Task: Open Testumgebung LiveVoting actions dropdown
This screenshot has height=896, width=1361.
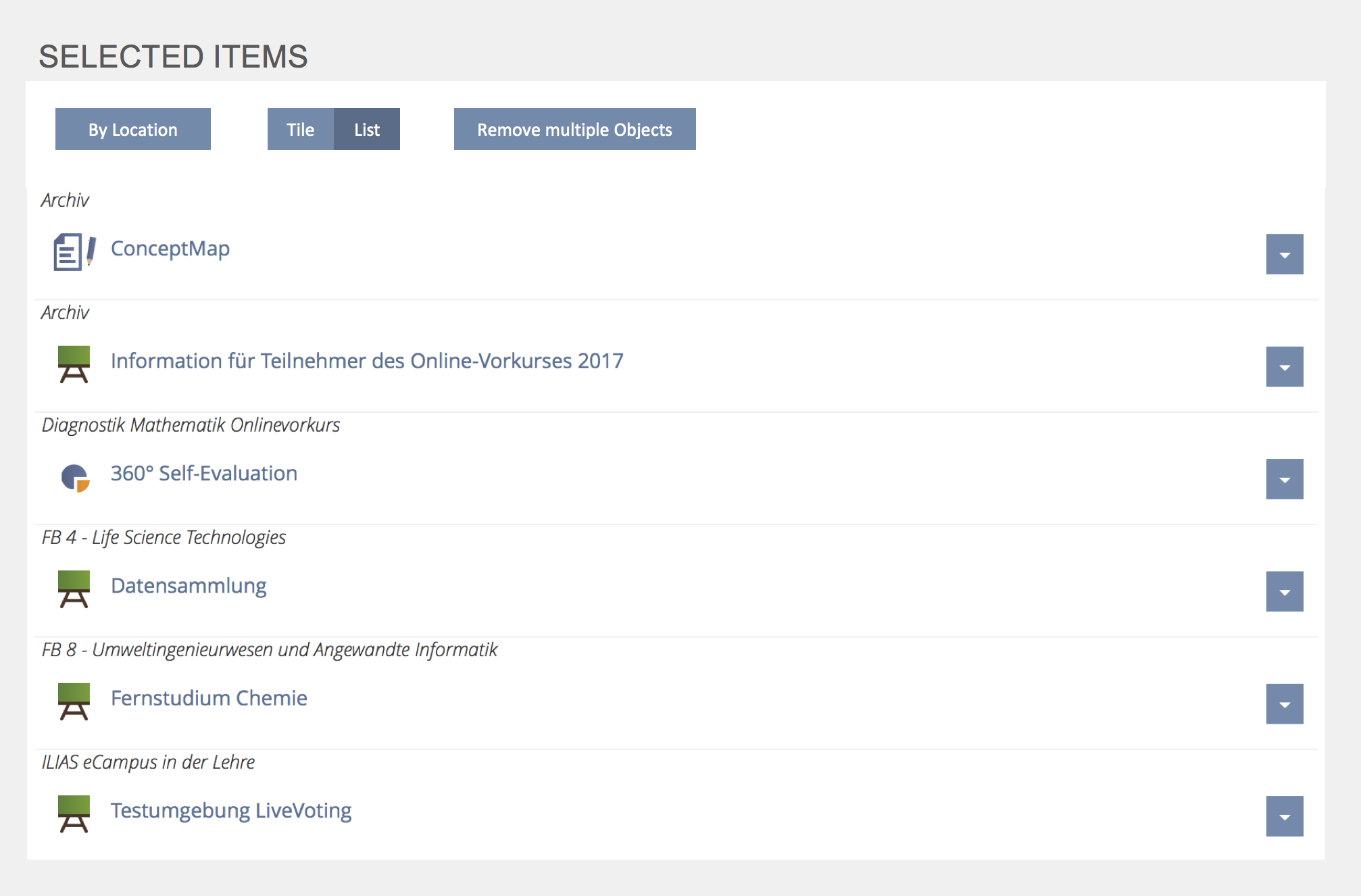Action: 1284,816
